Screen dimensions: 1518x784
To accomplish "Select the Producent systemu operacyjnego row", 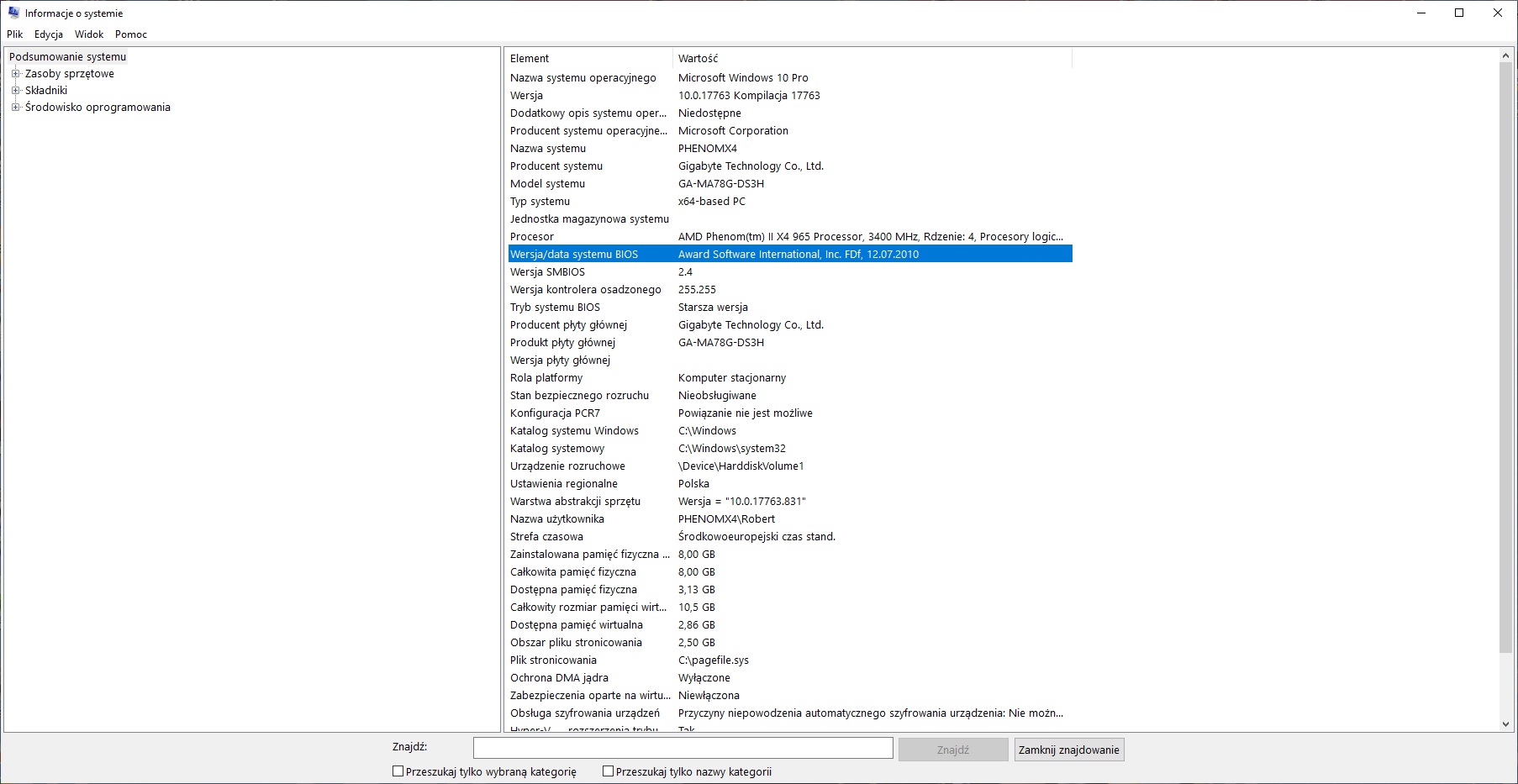I will pos(790,131).
